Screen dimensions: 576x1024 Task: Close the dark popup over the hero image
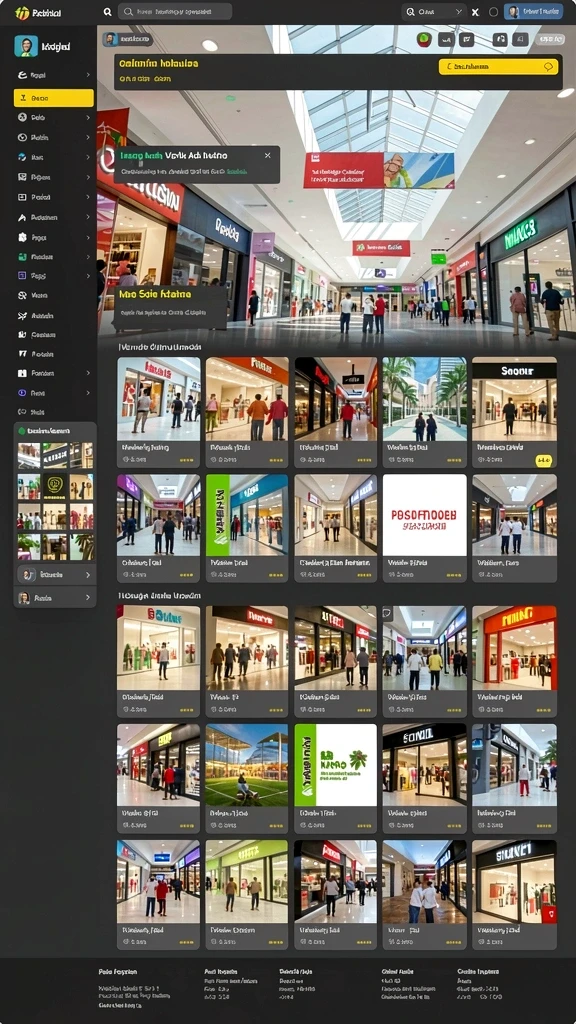(268, 155)
